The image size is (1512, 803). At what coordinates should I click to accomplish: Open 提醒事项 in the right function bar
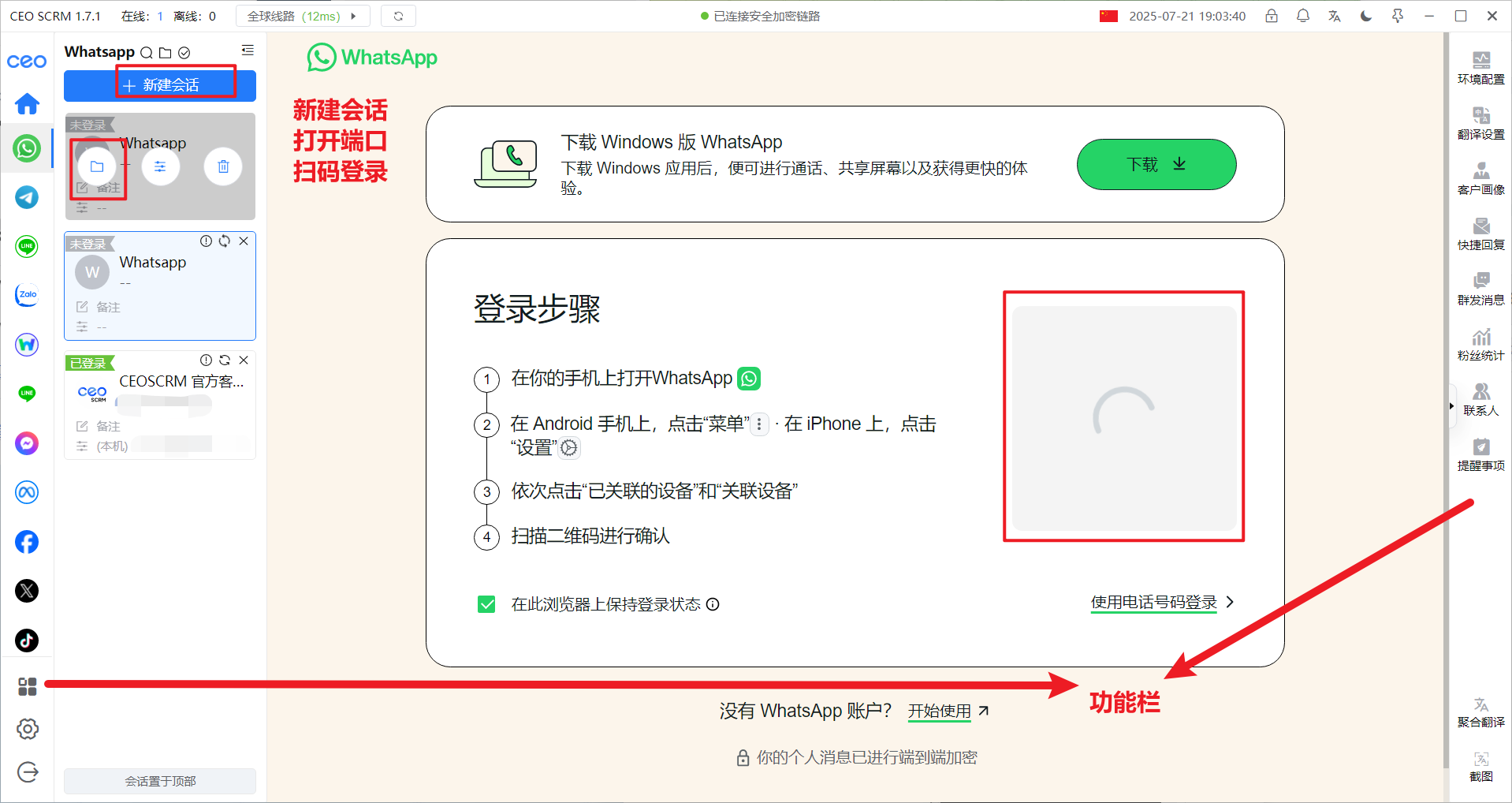(1481, 454)
